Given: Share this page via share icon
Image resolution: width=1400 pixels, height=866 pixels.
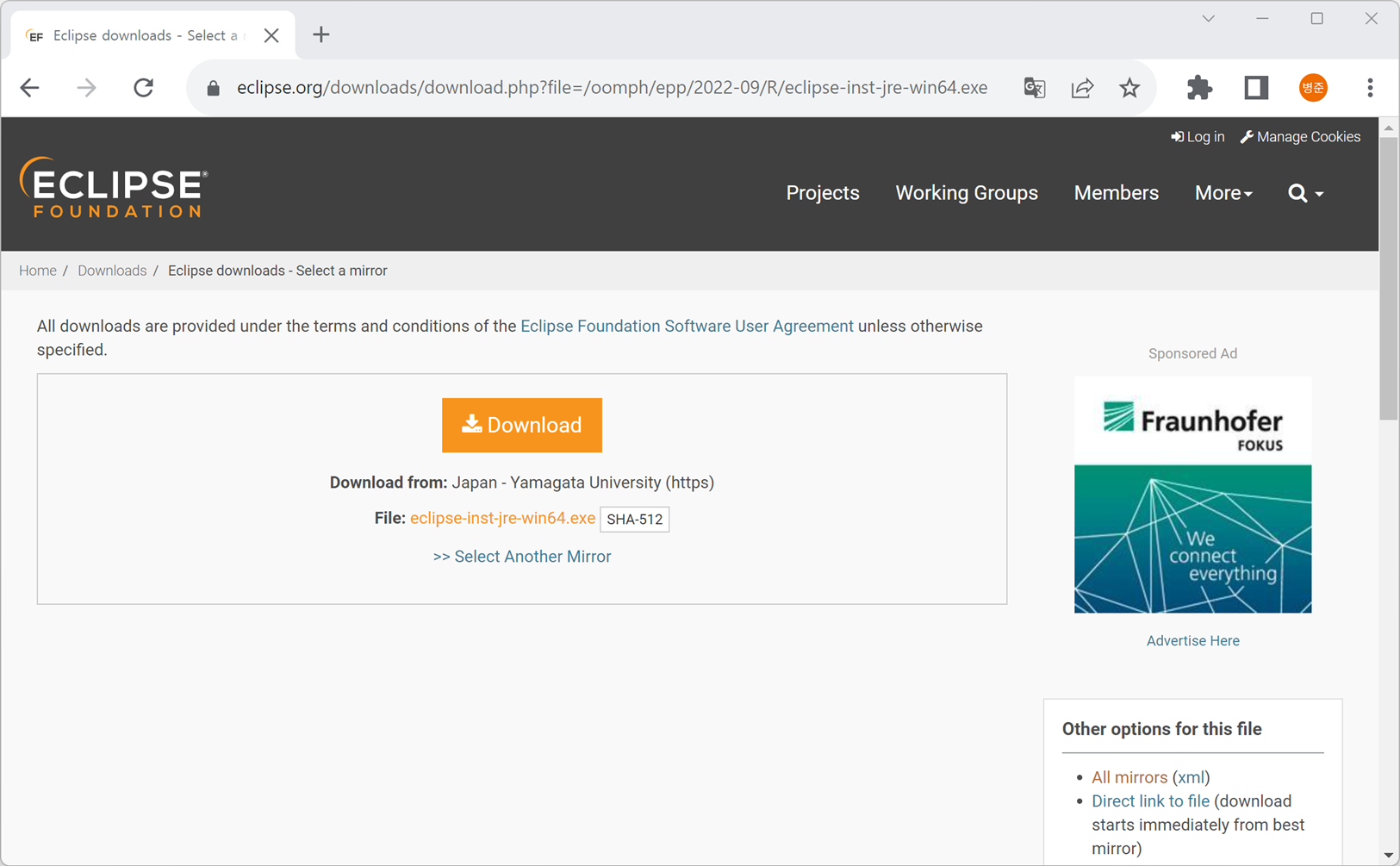Looking at the screenshot, I should point(1082,88).
